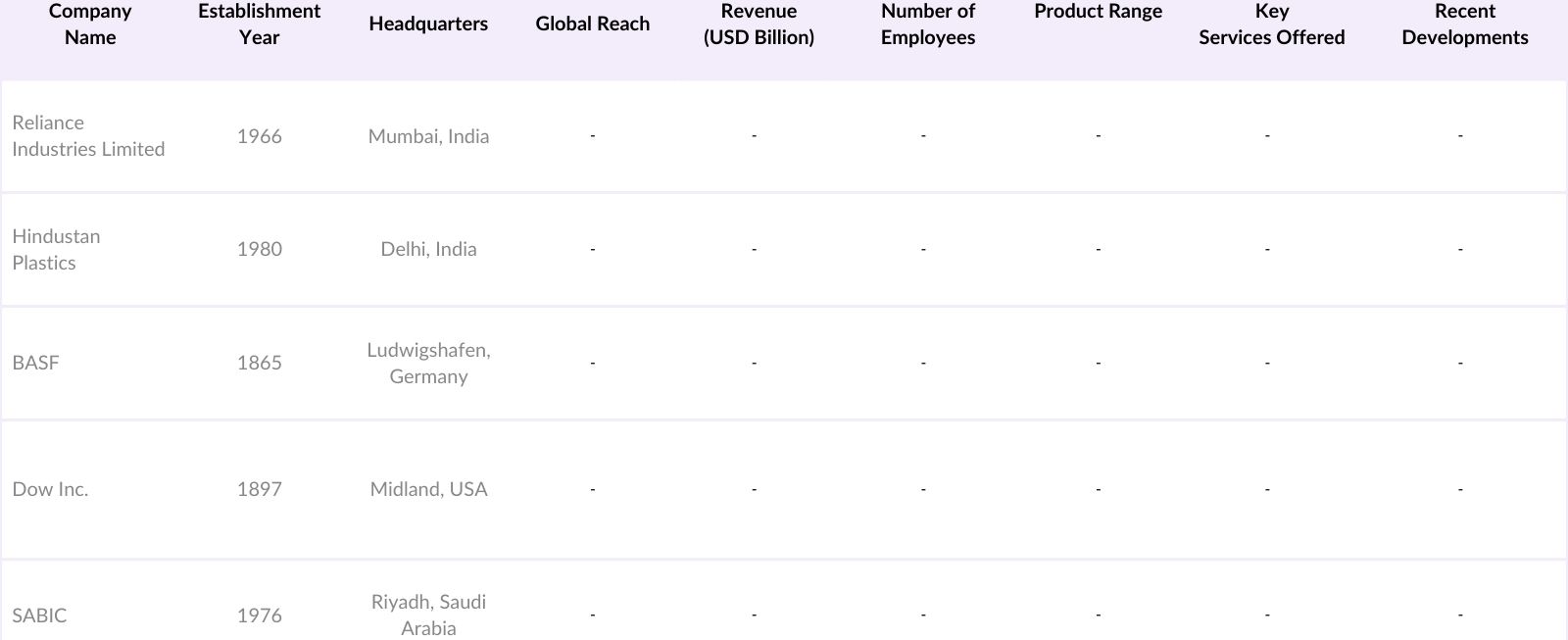Select the Reliance Industries Limited cell

[x=88, y=136]
